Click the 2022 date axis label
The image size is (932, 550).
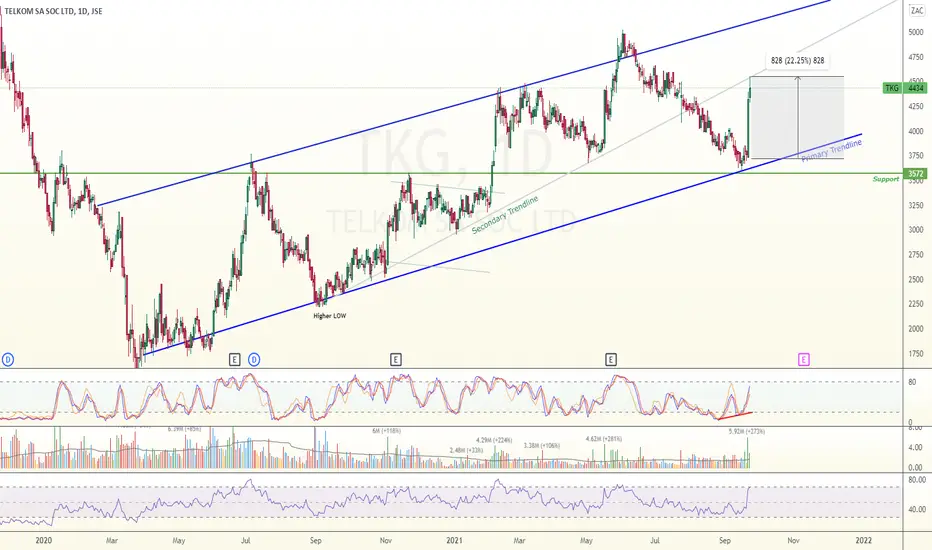tap(864, 540)
